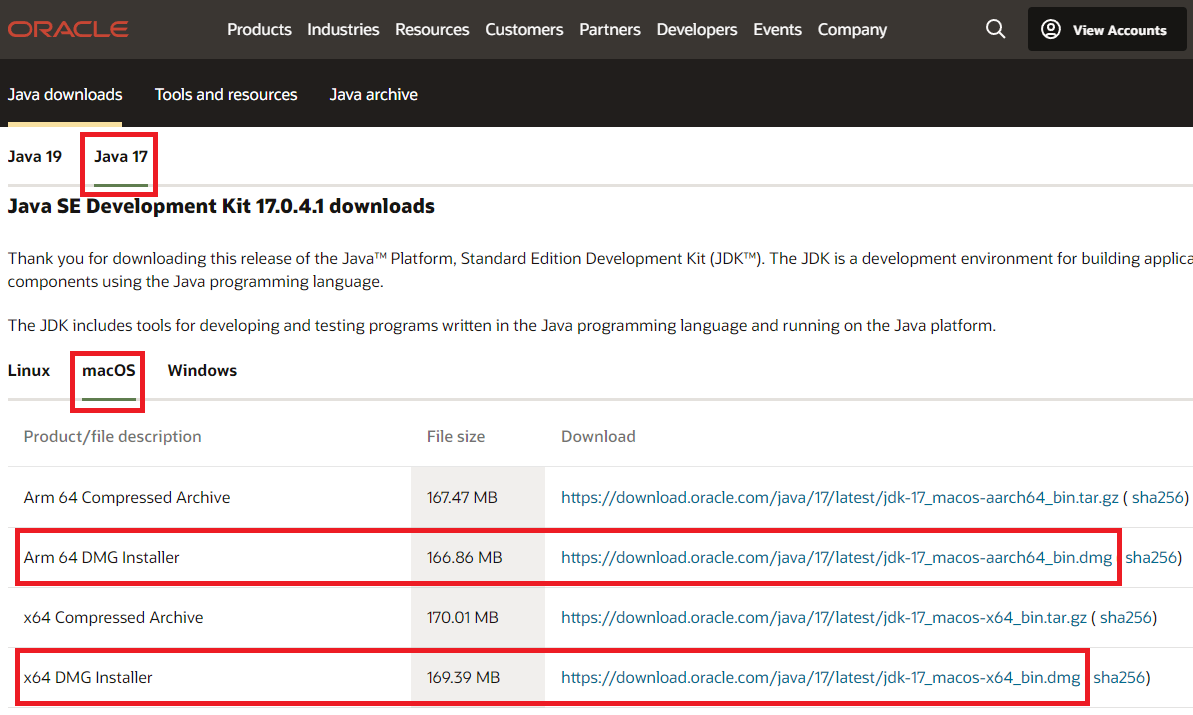Open the Resources menu
1193x715 pixels.
(432, 29)
